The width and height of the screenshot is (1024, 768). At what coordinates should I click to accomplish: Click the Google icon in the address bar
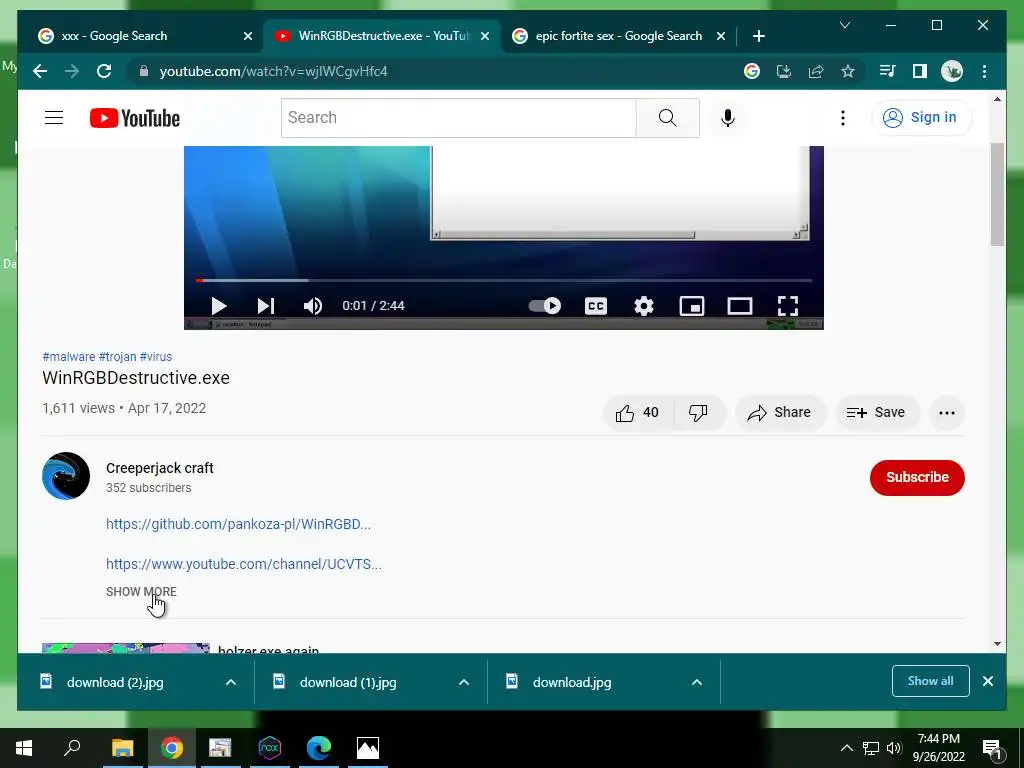[752, 71]
